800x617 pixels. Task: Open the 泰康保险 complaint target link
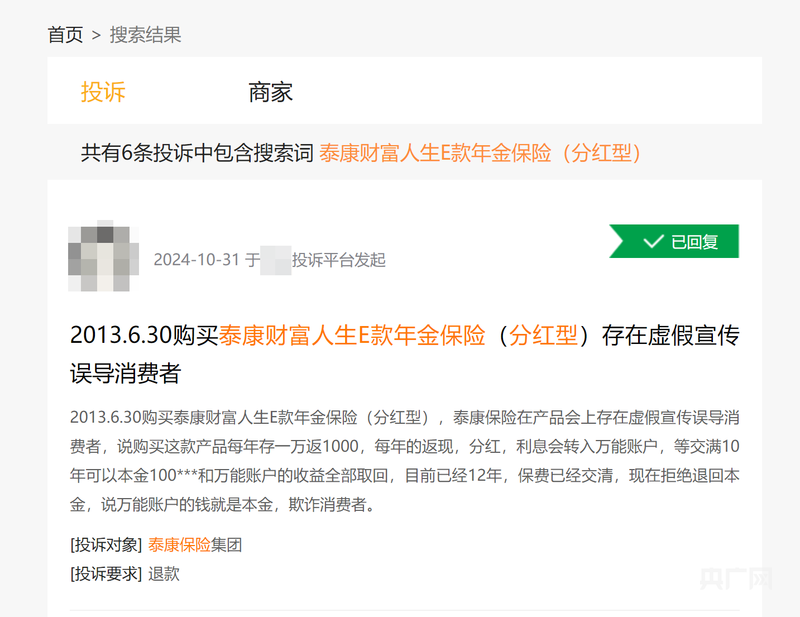tap(179, 545)
